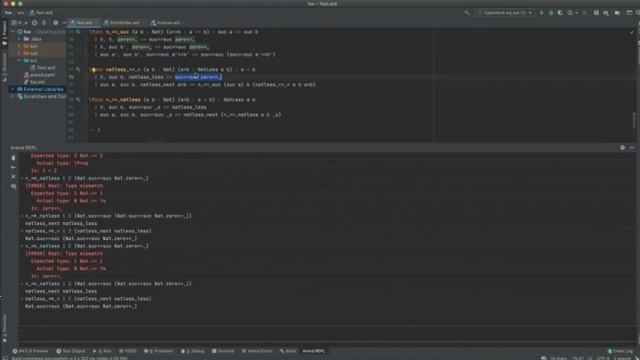Click the gutter icon beside natless_=<_< function

coord(78,69)
